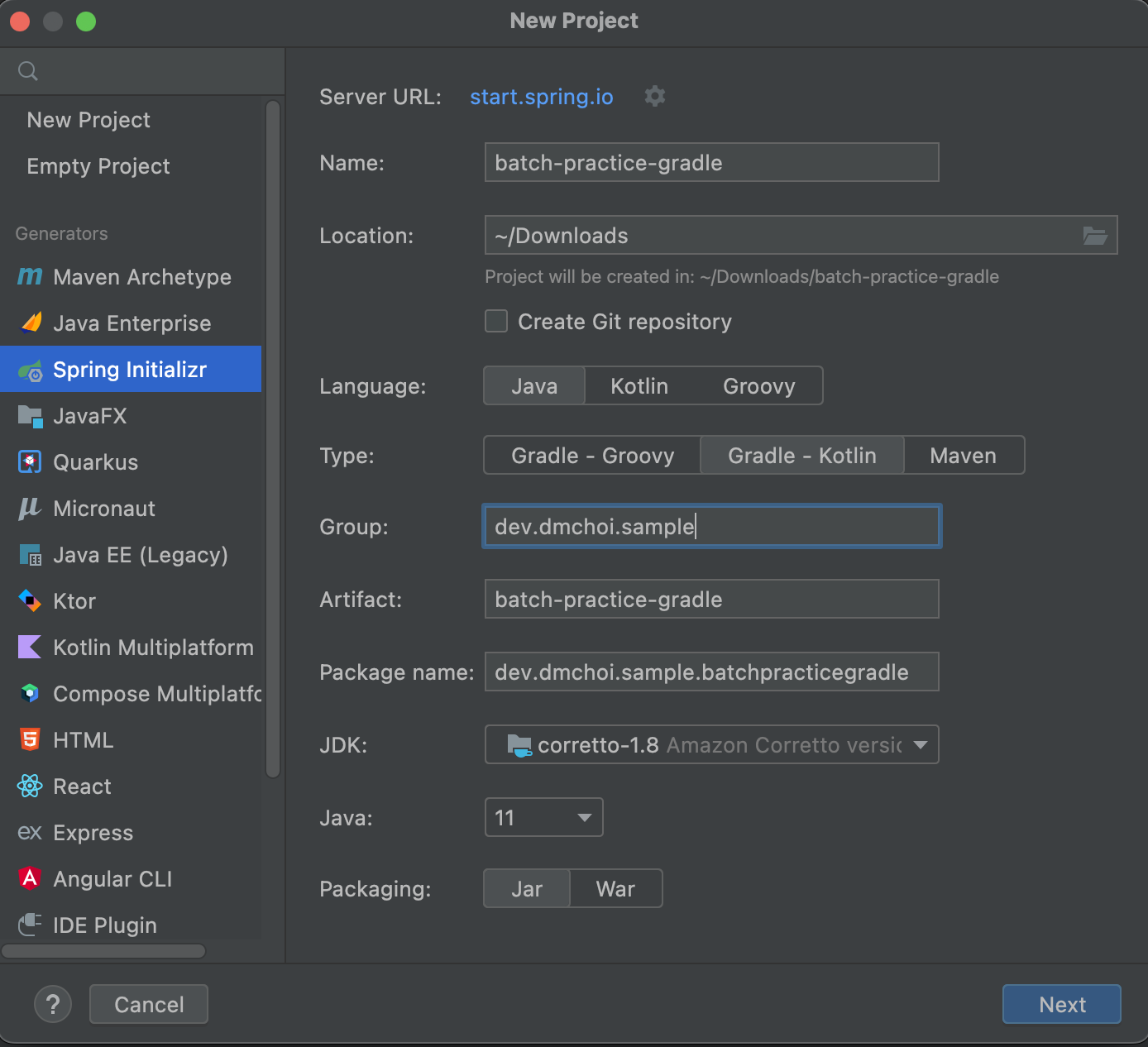
Task: Click the Compose Multiplatform icon
Action: (30, 694)
